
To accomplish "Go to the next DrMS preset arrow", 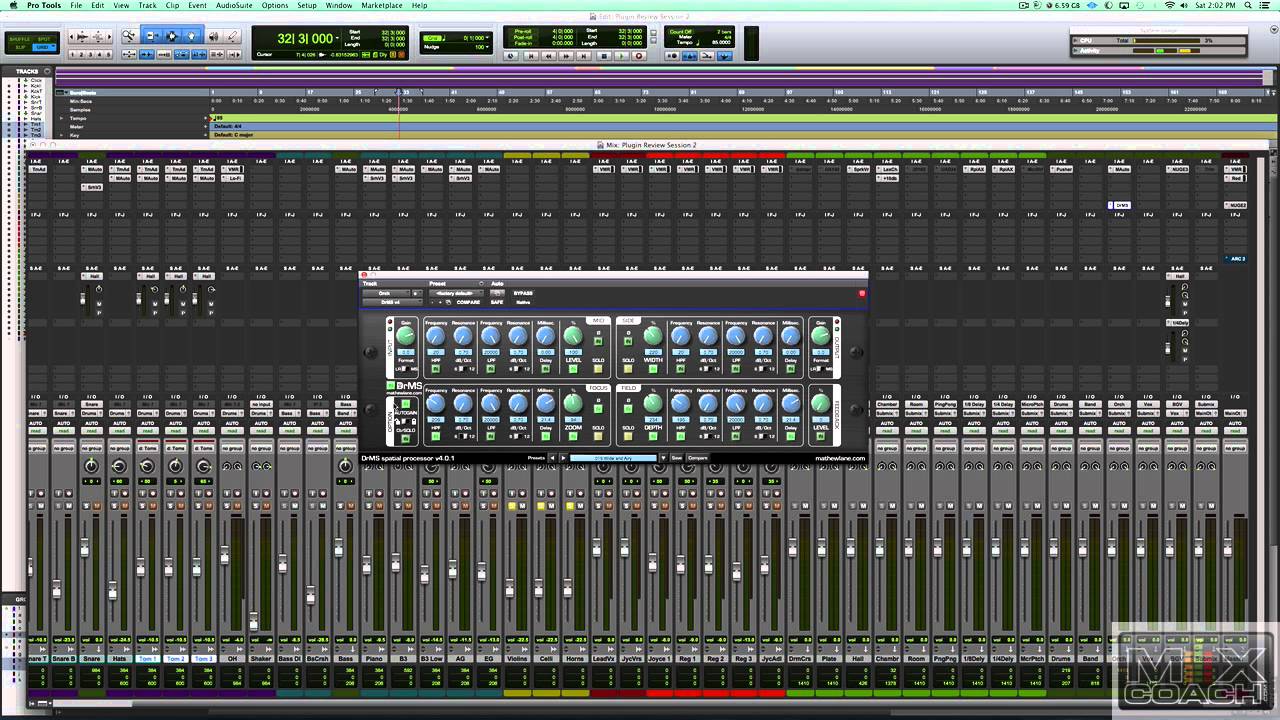I will pos(563,458).
